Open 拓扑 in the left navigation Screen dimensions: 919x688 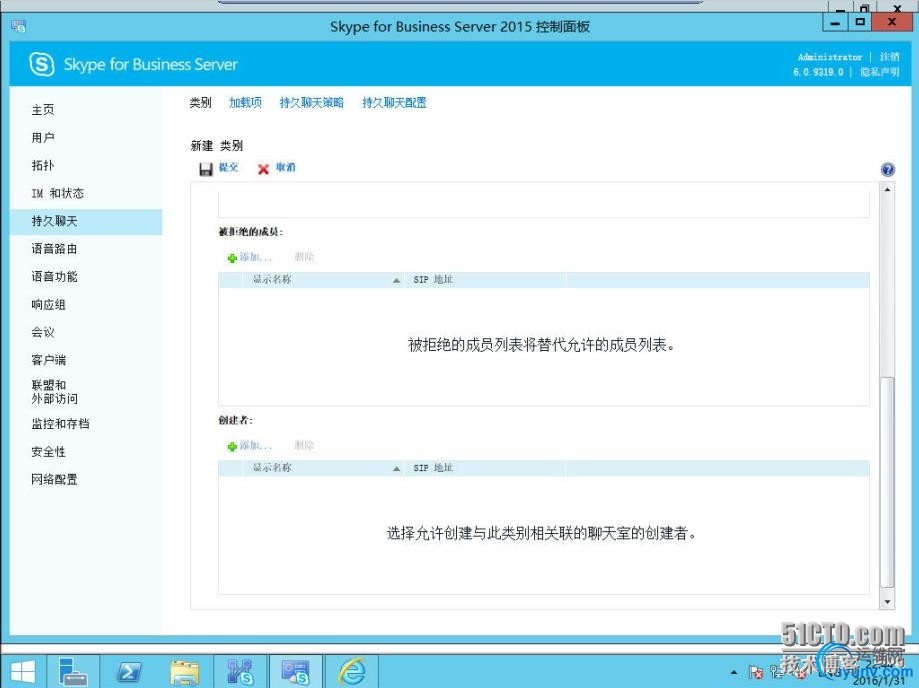(x=43, y=165)
